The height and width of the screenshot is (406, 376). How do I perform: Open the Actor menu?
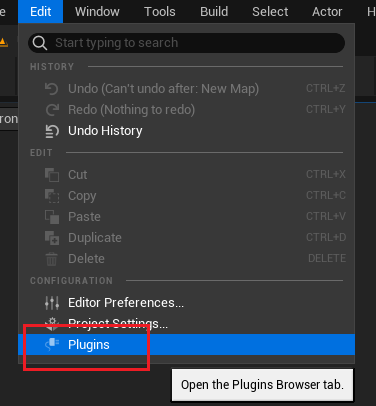click(327, 12)
